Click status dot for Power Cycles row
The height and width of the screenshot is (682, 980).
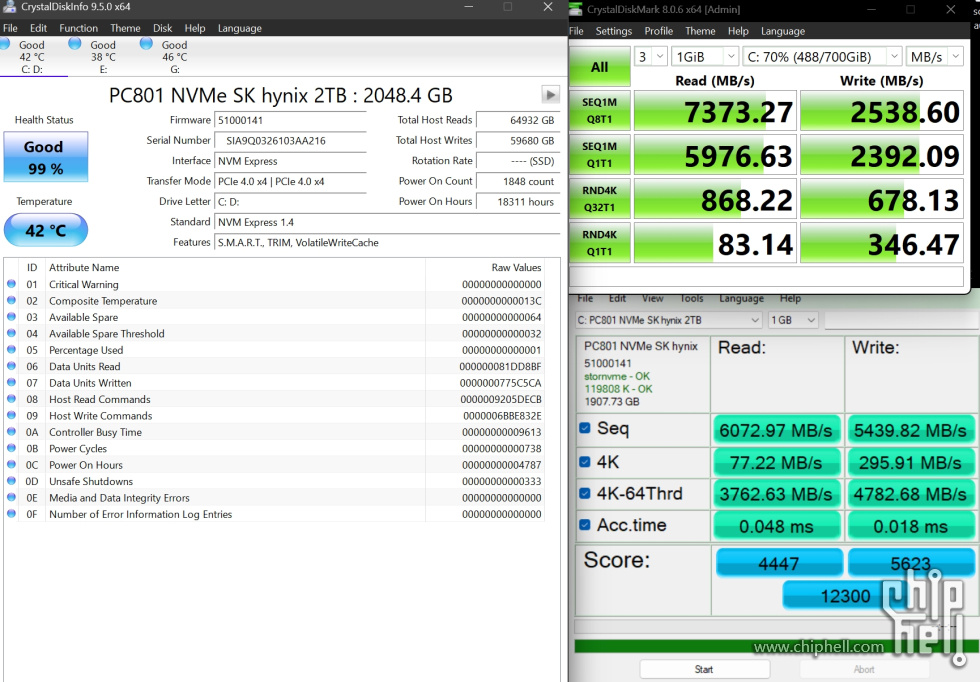11,448
